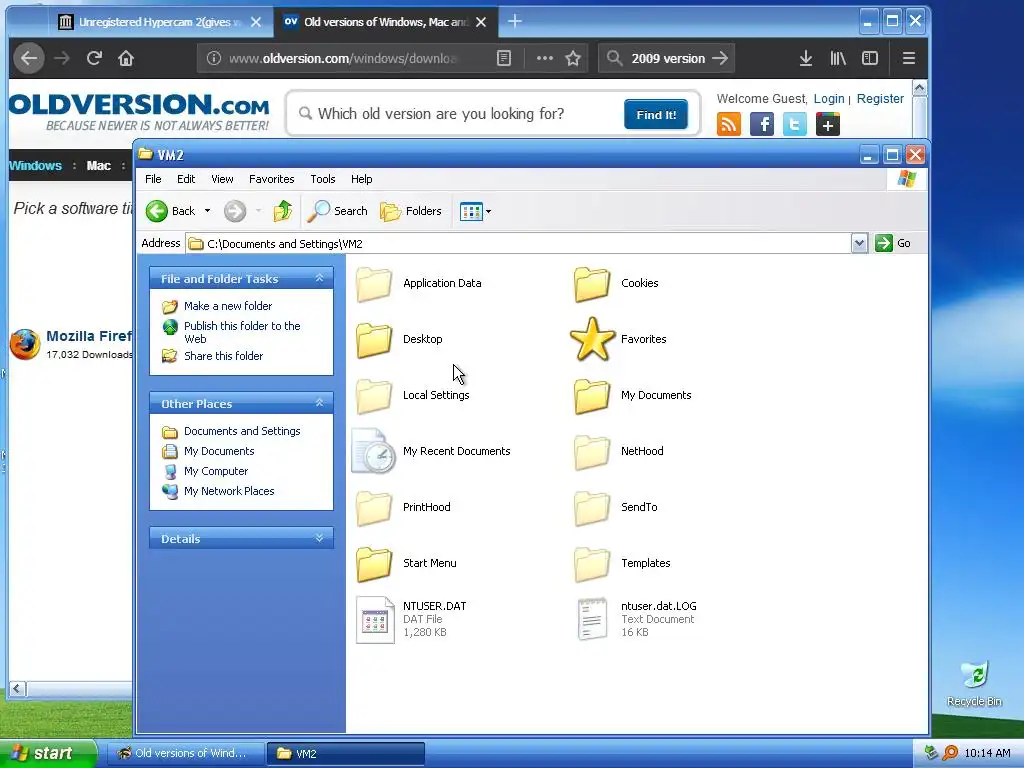This screenshot has width=1024, height=768.
Task: Select the SendTo folder icon
Action: point(592,508)
